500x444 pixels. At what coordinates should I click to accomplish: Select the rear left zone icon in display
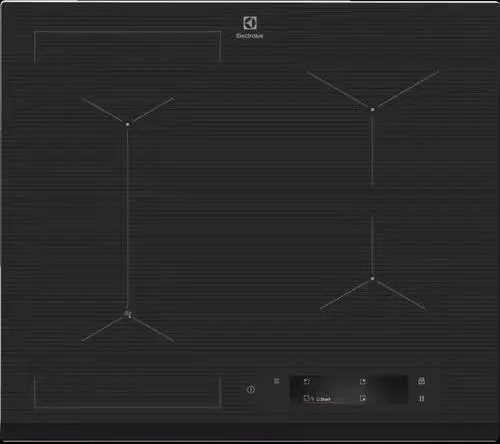307,381
